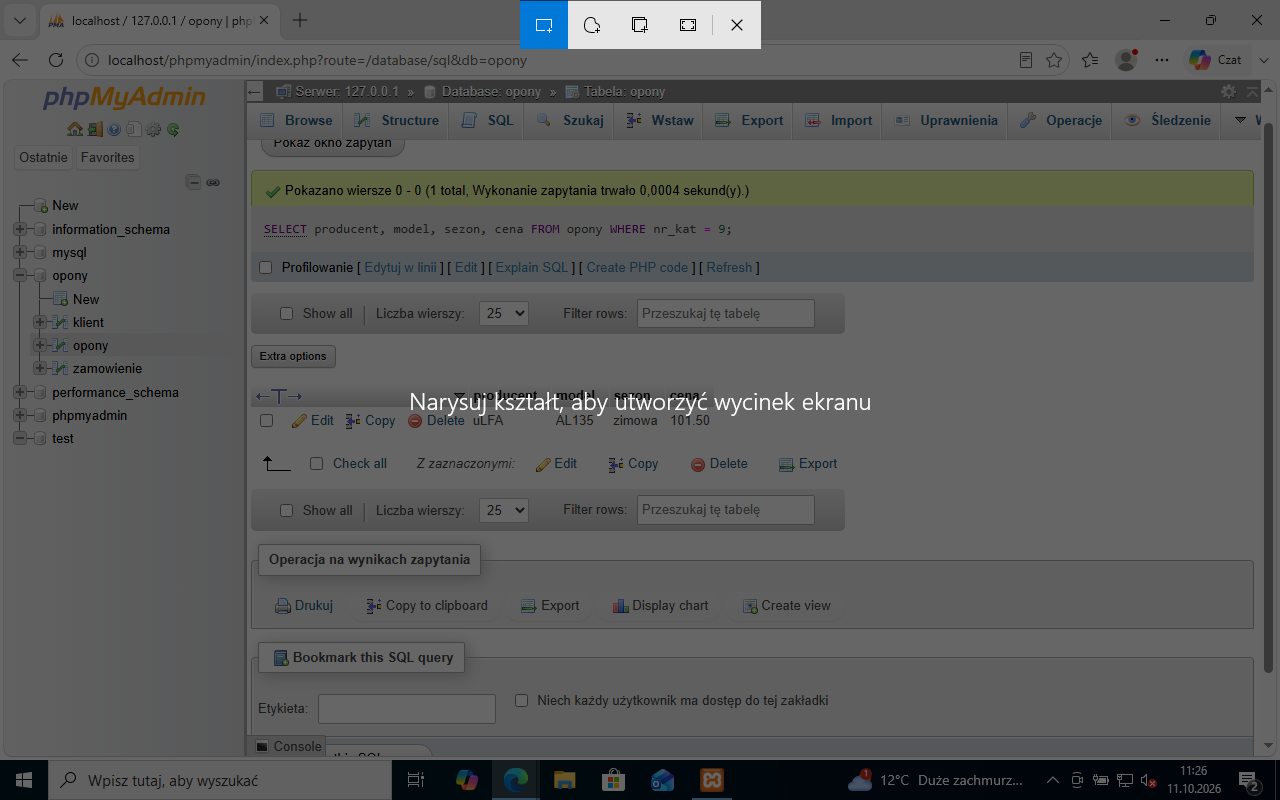Select fullscreen snip mode icon

[x=688, y=25]
